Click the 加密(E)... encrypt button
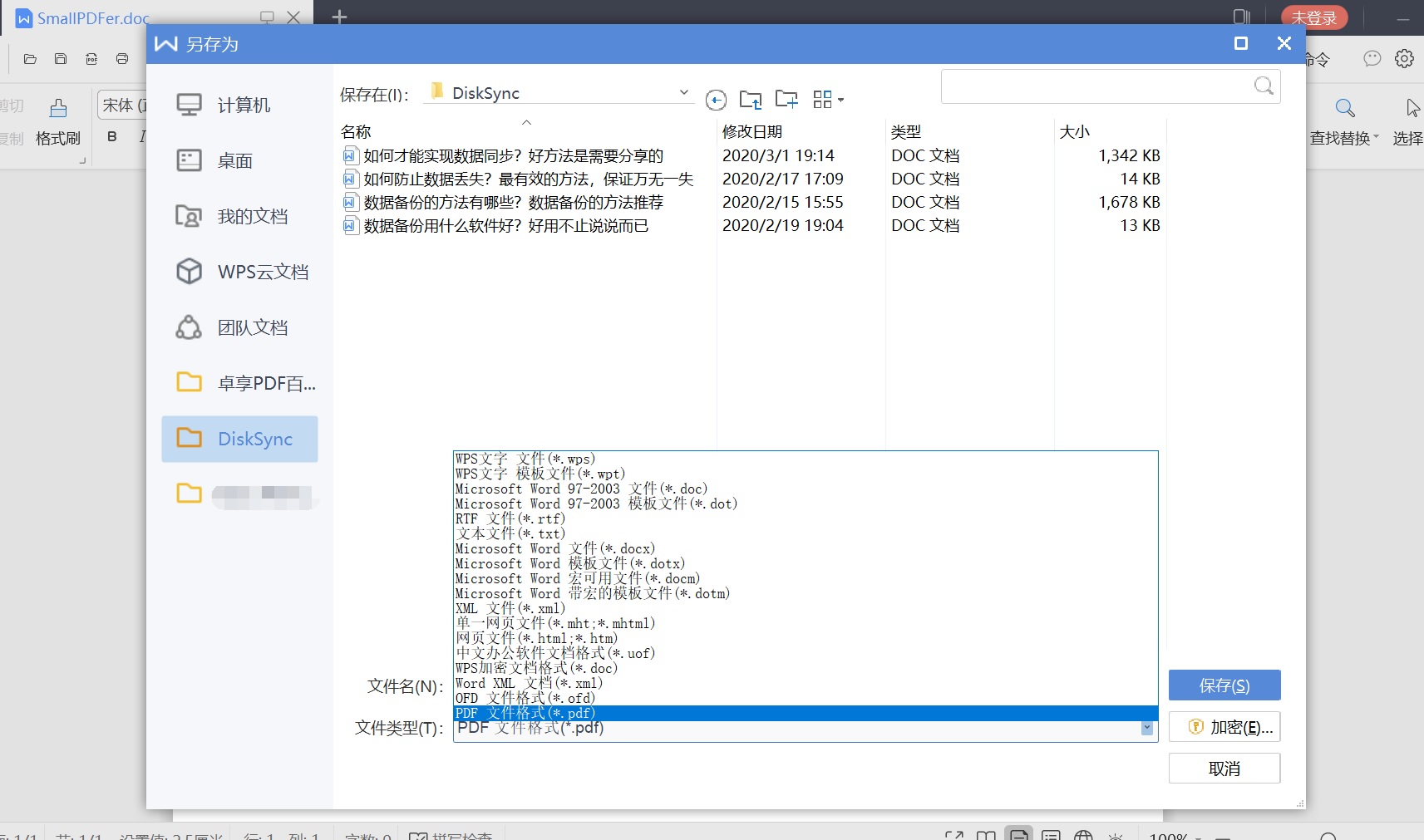 click(x=1224, y=727)
